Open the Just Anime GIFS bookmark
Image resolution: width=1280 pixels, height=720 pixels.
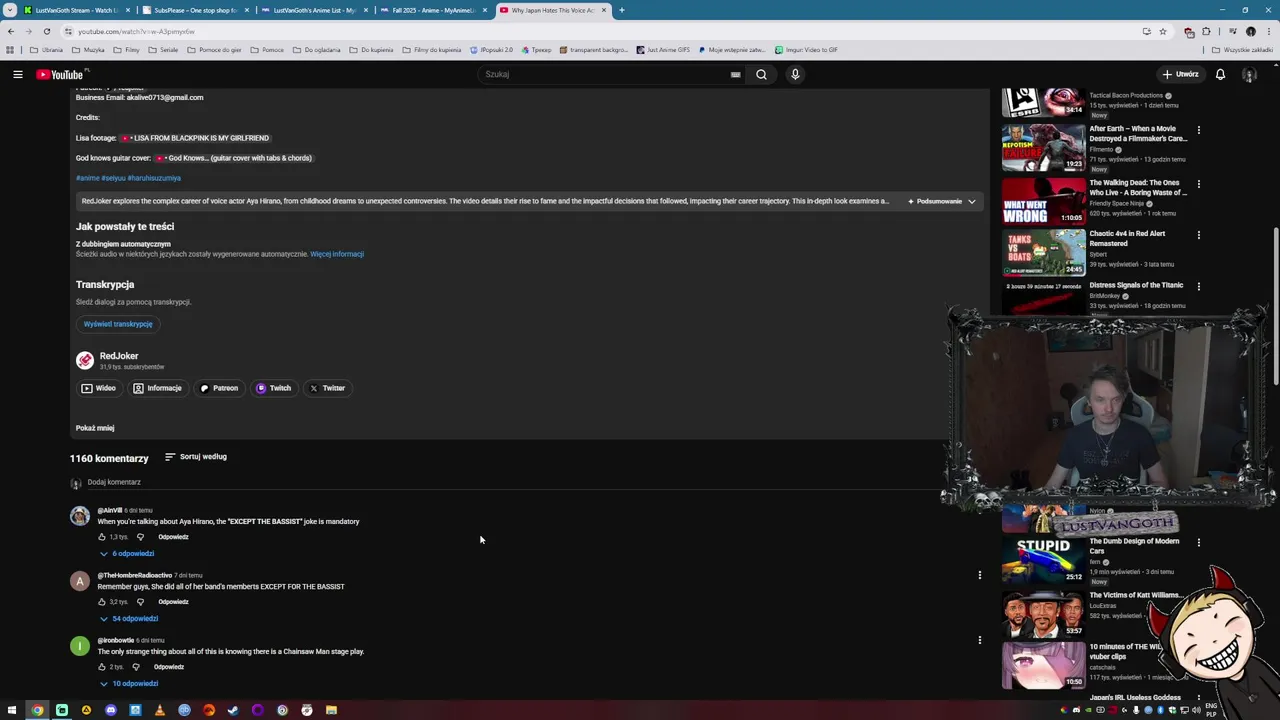(x=663, y=50)
